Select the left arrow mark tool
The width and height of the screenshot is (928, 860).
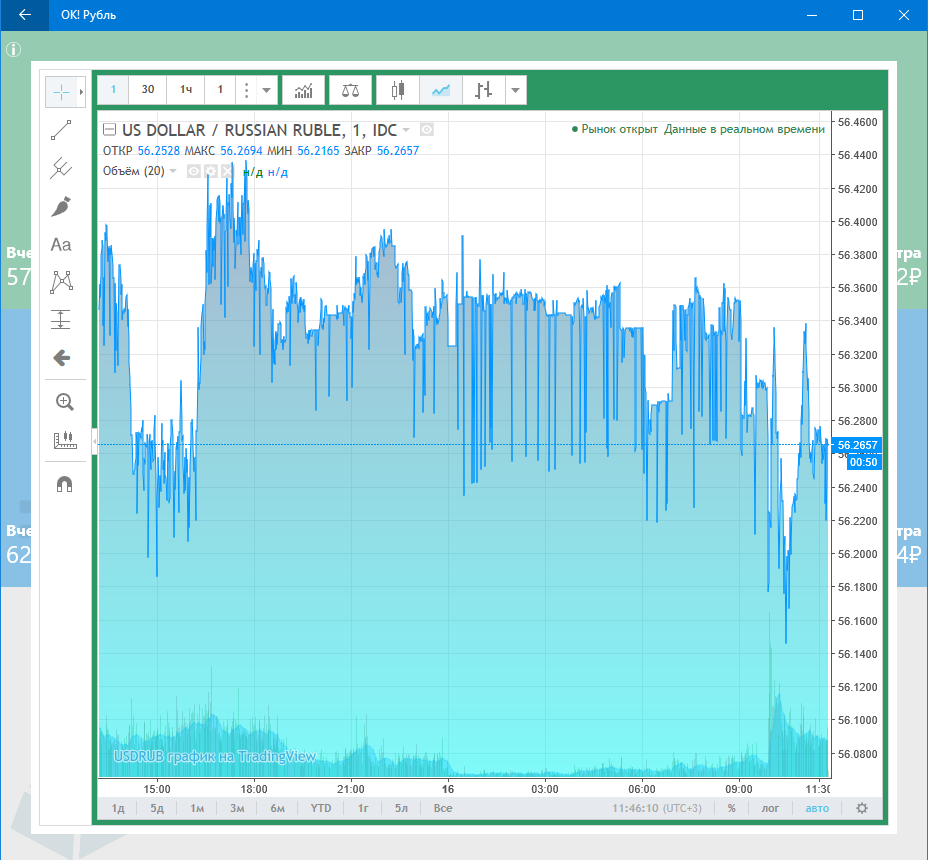[x=61, y=357]
